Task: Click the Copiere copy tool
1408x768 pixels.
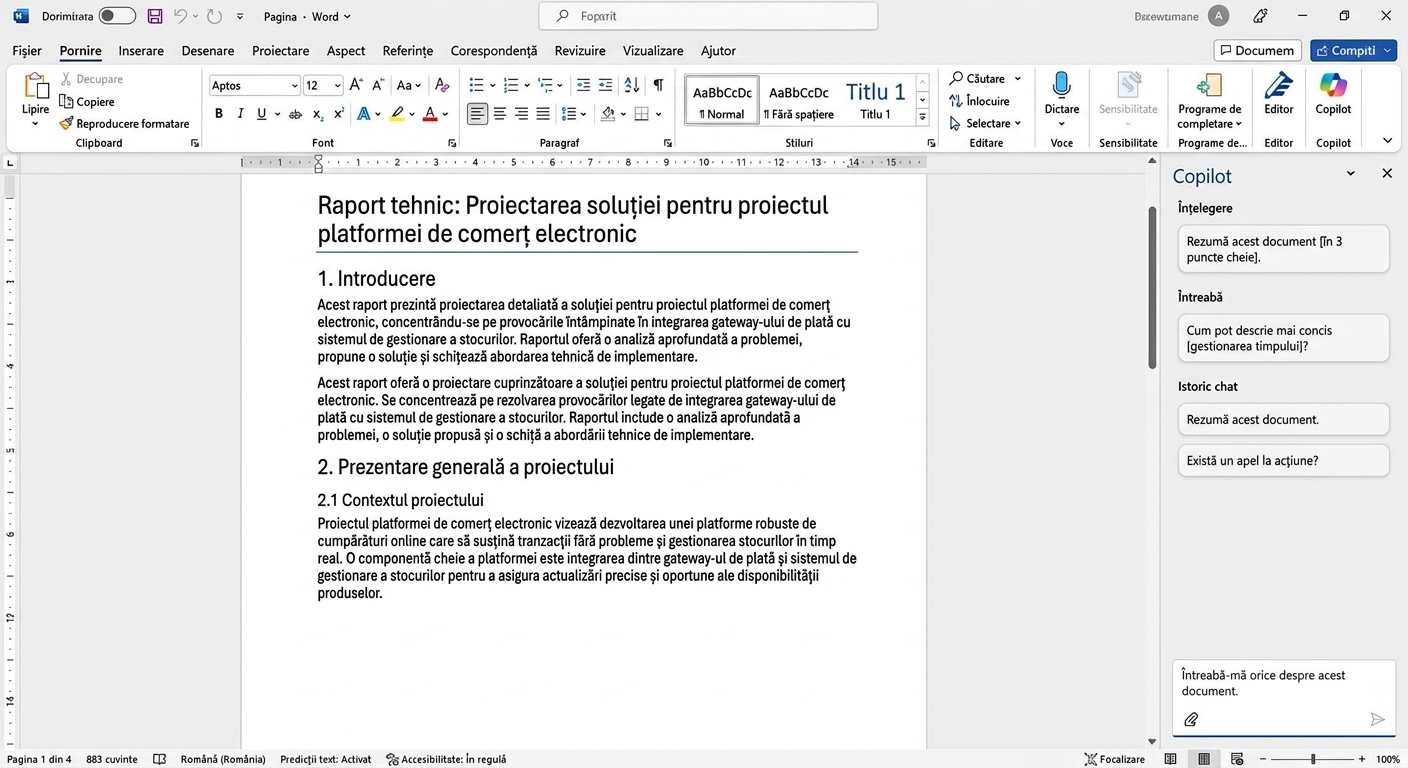Action: [87, 101]
